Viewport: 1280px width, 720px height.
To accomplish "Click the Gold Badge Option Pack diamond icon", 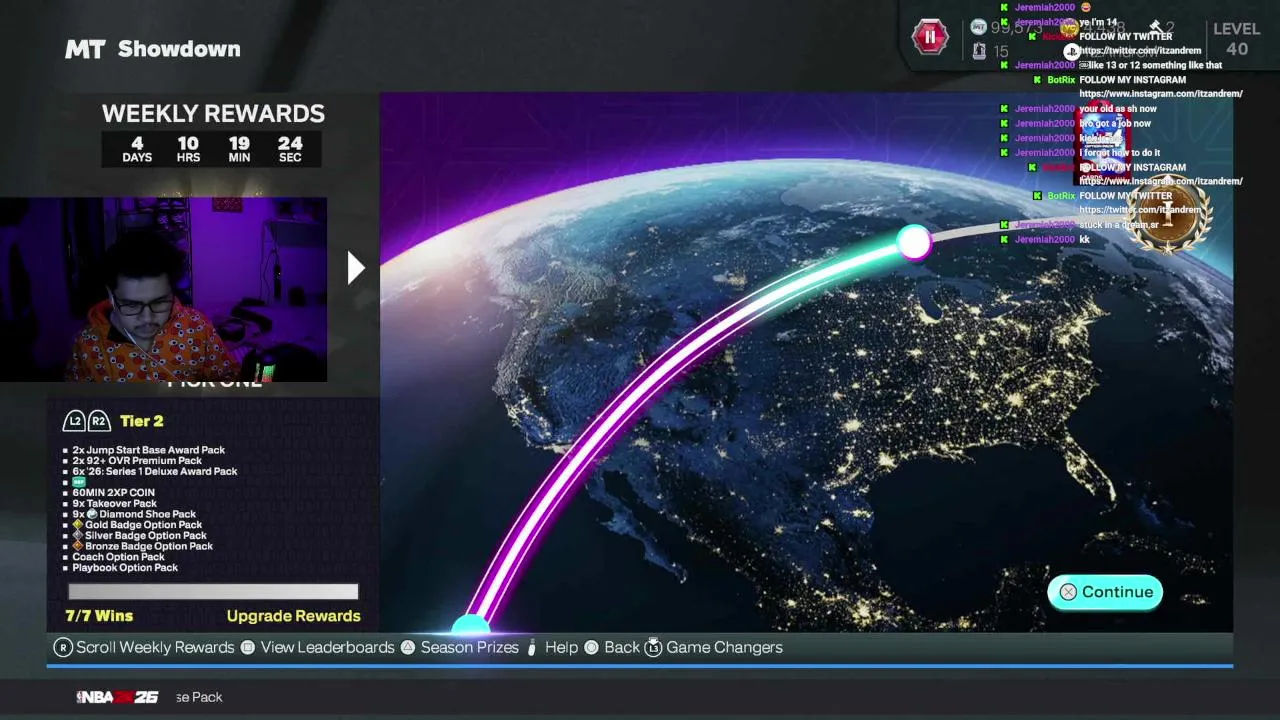I will [78, 525].
